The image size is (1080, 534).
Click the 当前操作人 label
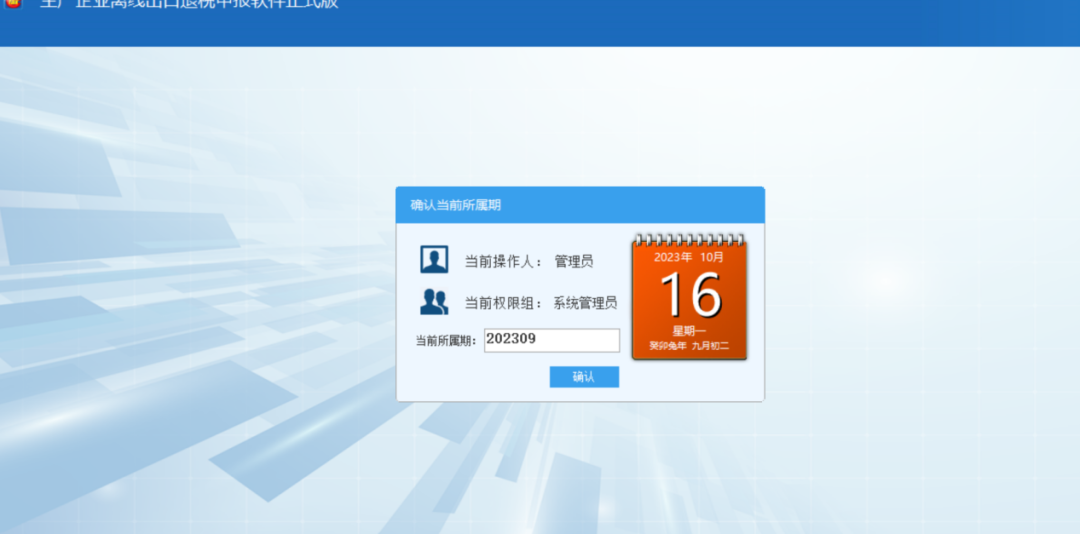[x=503, y=261]
